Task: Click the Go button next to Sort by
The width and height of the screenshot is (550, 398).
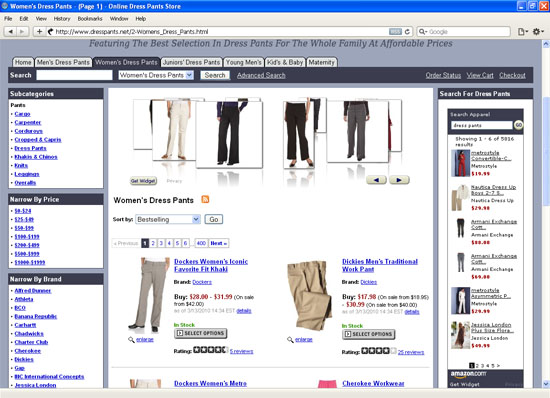Action: [214, 219]
